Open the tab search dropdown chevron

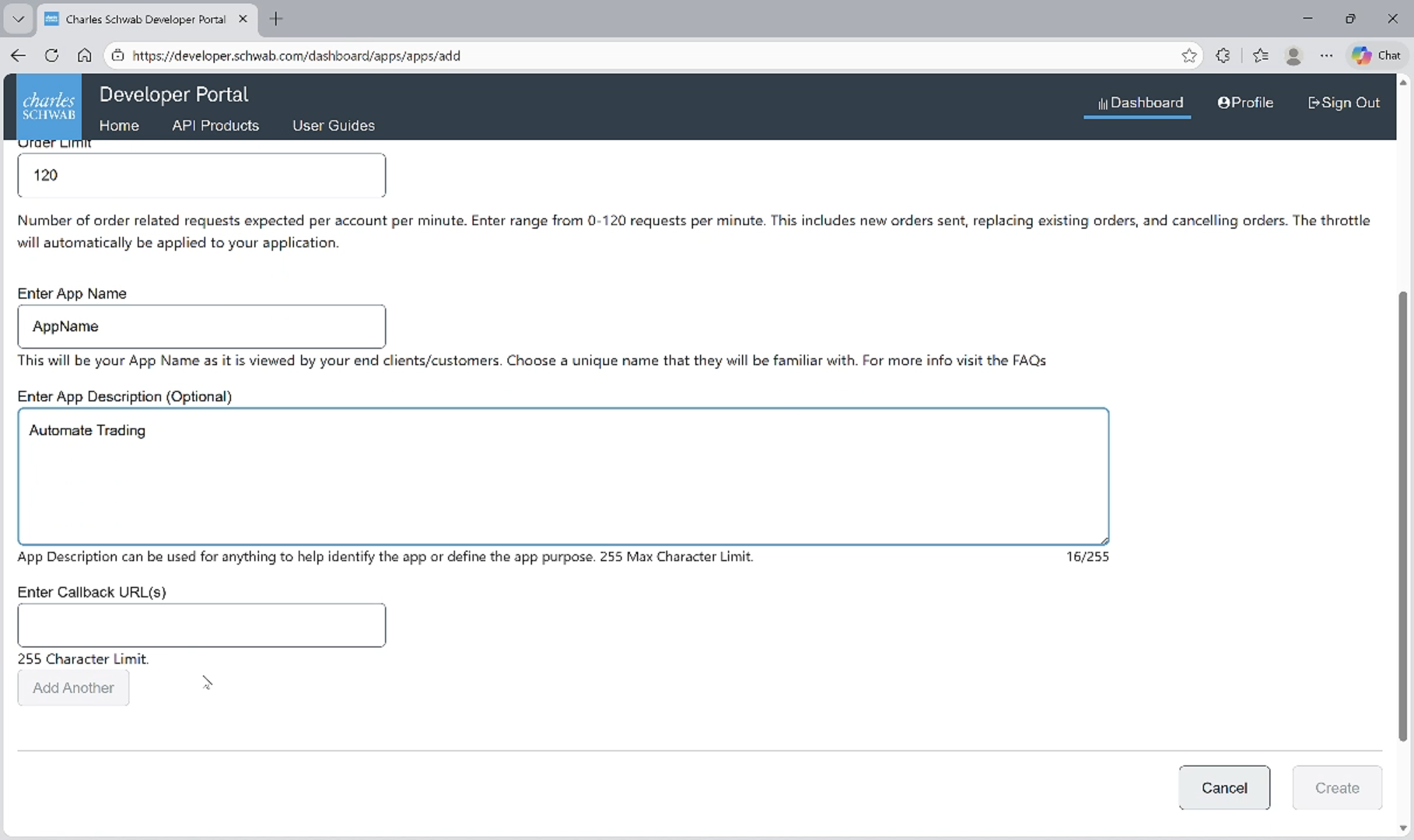pos(18,19)
